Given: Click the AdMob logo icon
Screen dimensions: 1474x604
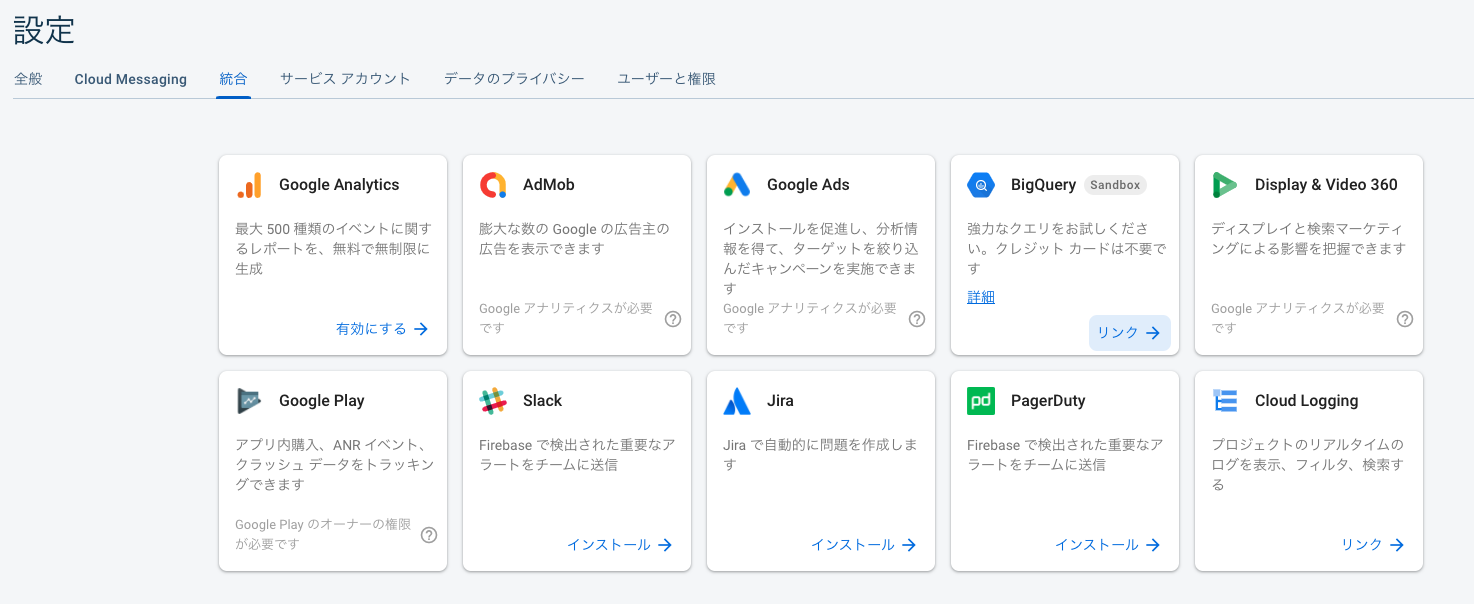Looking at the screenshot, I should pyautogui.click(x=493, y=185).
